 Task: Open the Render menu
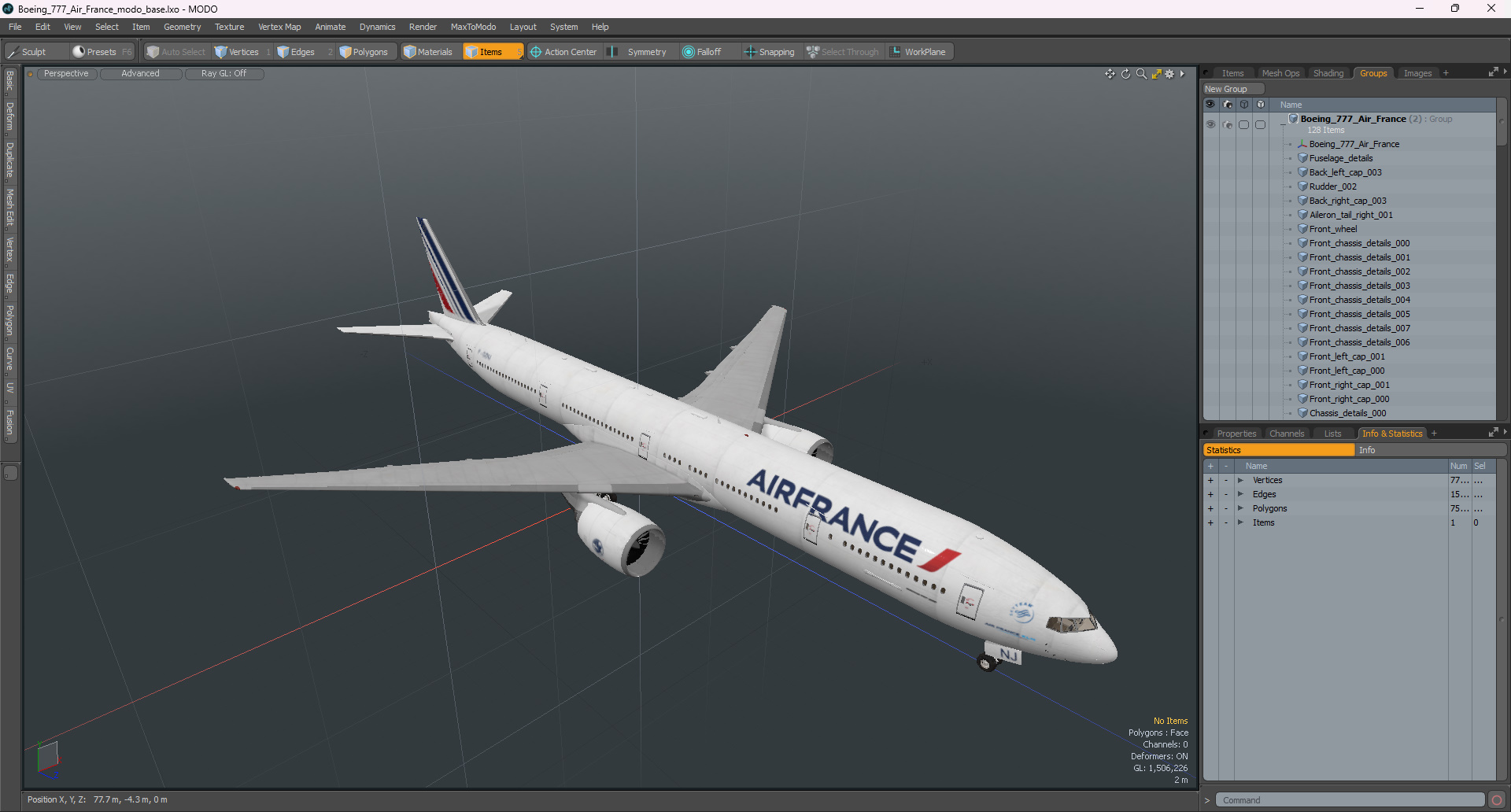pos(423,27)
